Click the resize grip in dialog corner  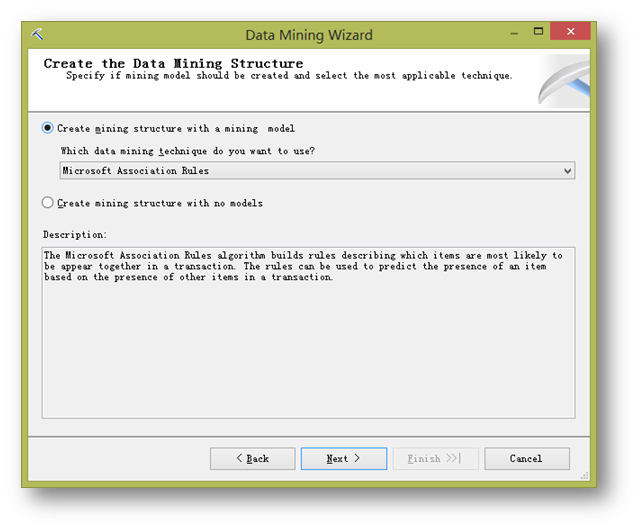point(585,476)
